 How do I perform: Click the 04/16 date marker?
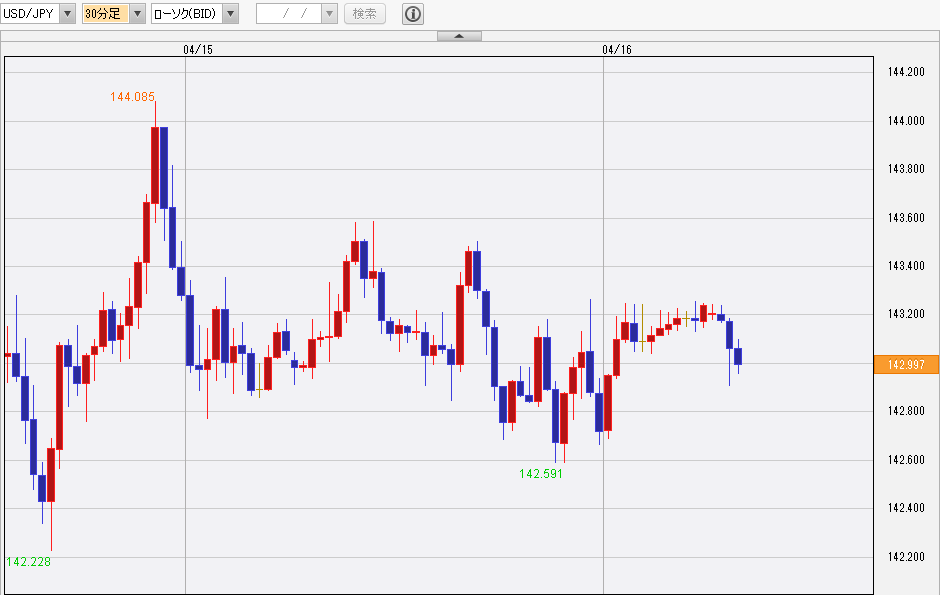(617, 50)
